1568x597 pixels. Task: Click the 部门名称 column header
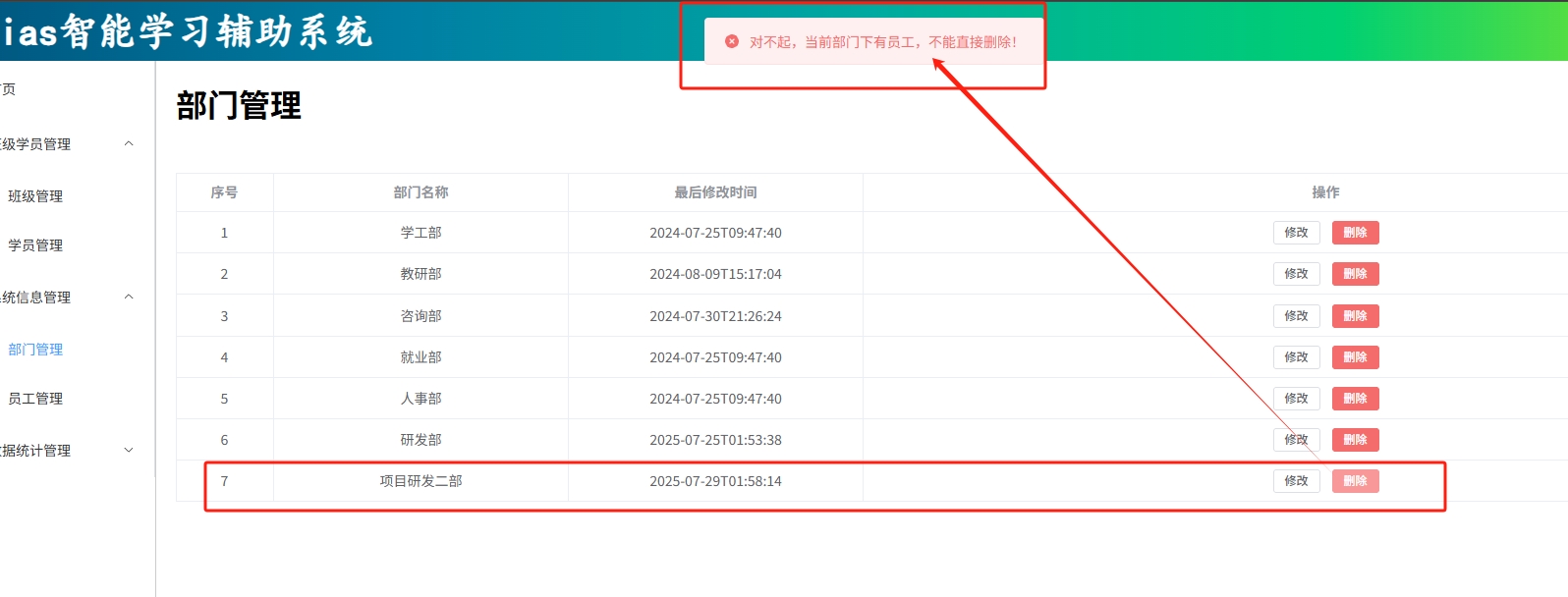click(420, 192)
